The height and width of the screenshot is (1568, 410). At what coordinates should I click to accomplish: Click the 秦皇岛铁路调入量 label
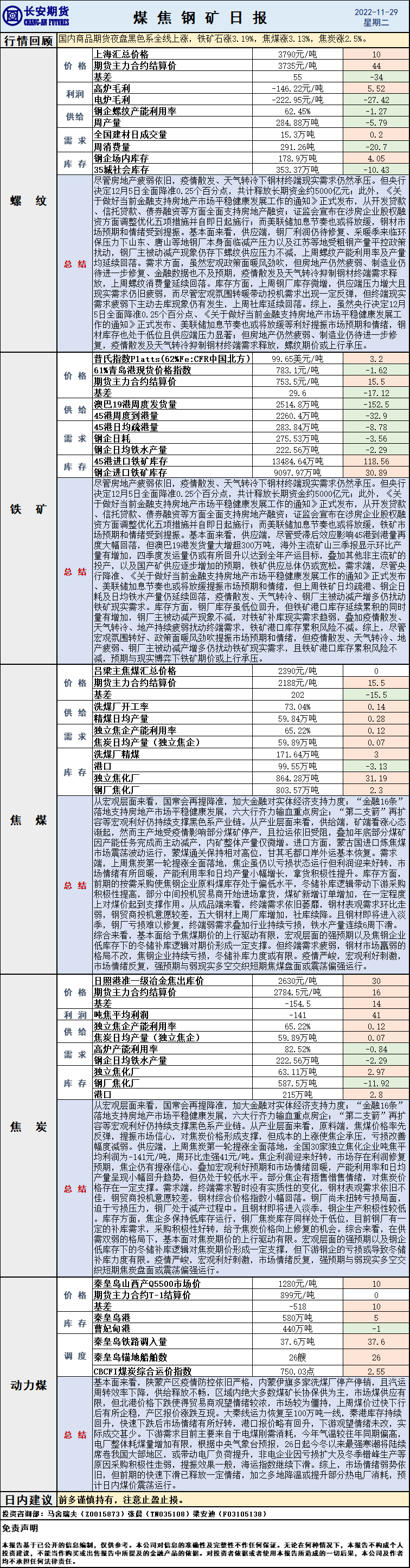pyautogui.click(x=130, y=1342)
